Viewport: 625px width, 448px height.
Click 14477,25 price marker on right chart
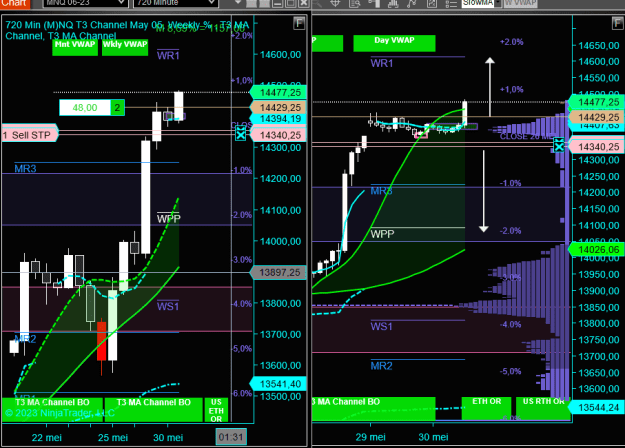(x=596, y=102)
